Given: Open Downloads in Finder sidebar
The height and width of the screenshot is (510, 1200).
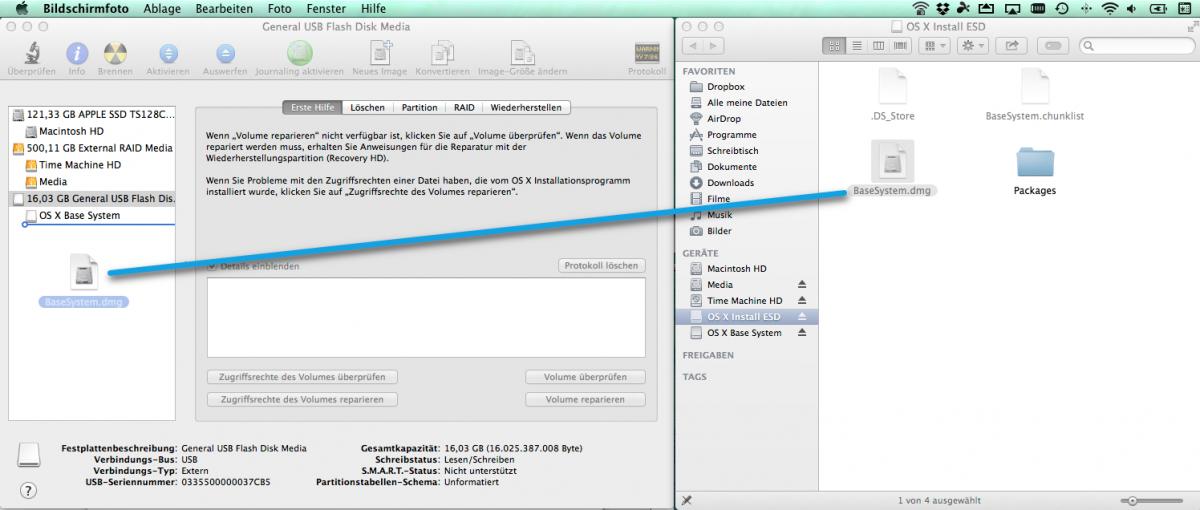Looking at the screenshot, I should coord(746,183).
